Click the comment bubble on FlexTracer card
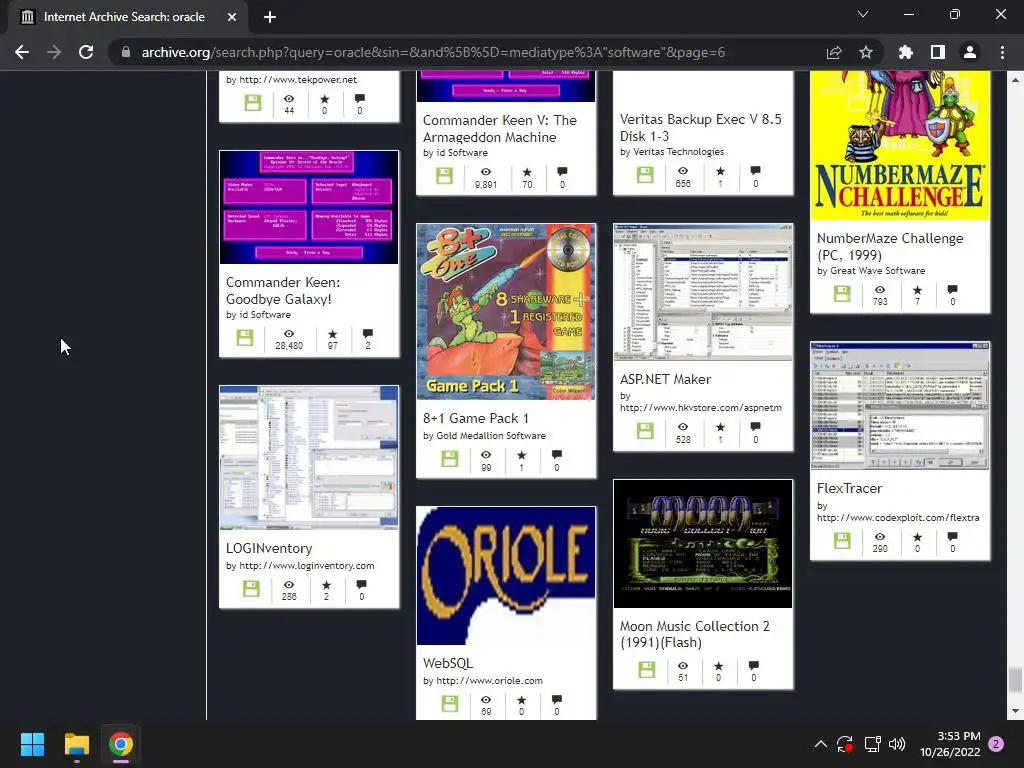The height and width of the screenshot is (768, 1024). (x=952, y=537)
